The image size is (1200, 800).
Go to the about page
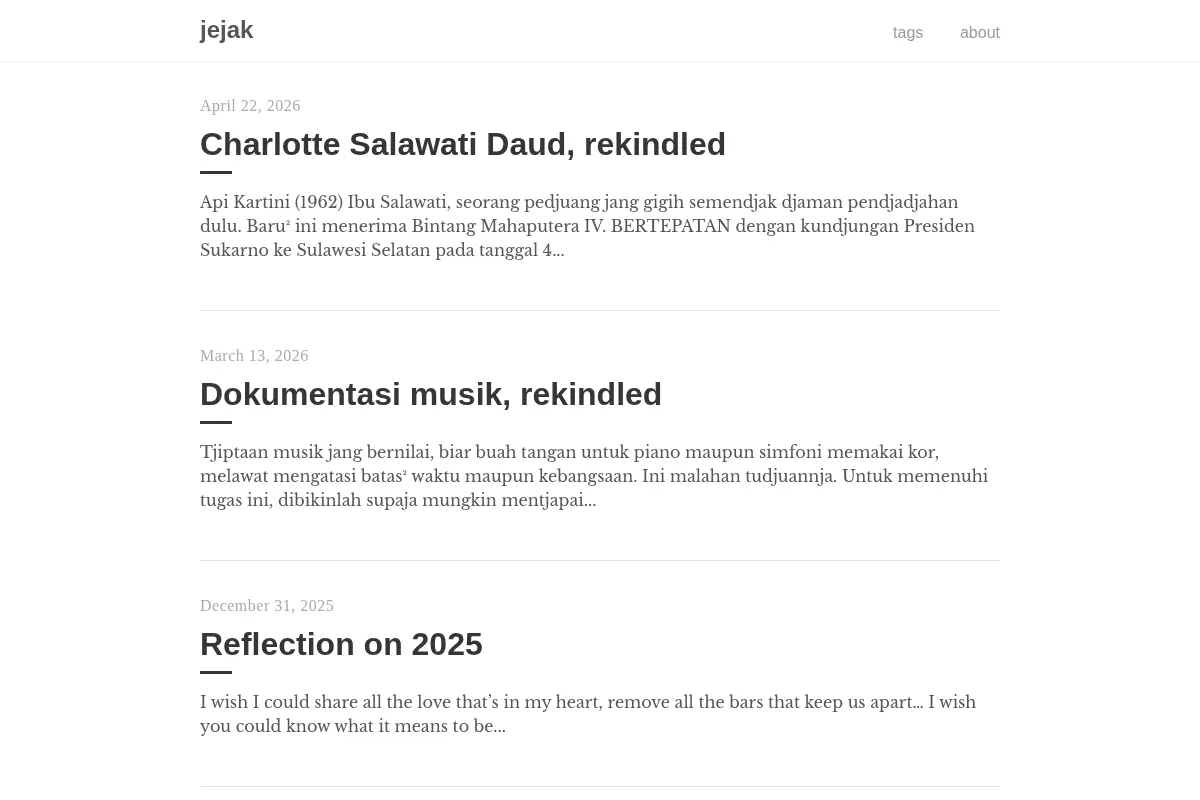tap(980, 32)
